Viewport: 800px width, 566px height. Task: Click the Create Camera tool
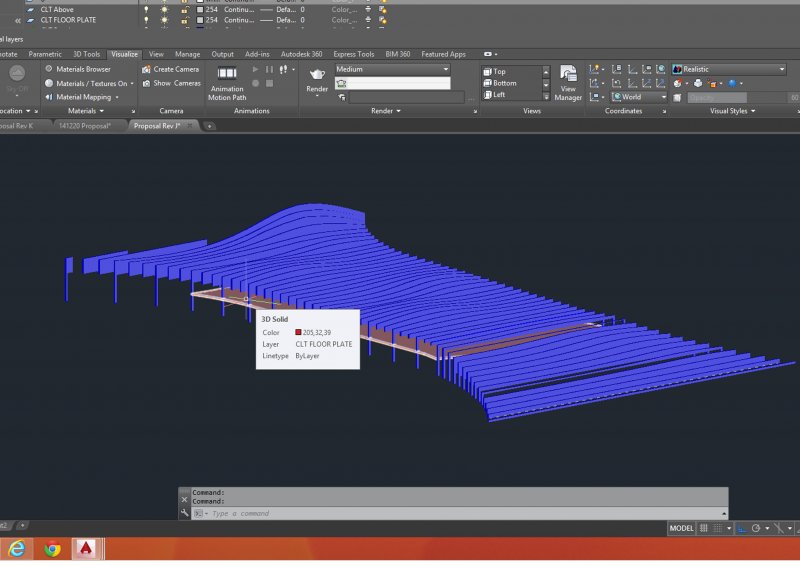[x=170, y=69]
